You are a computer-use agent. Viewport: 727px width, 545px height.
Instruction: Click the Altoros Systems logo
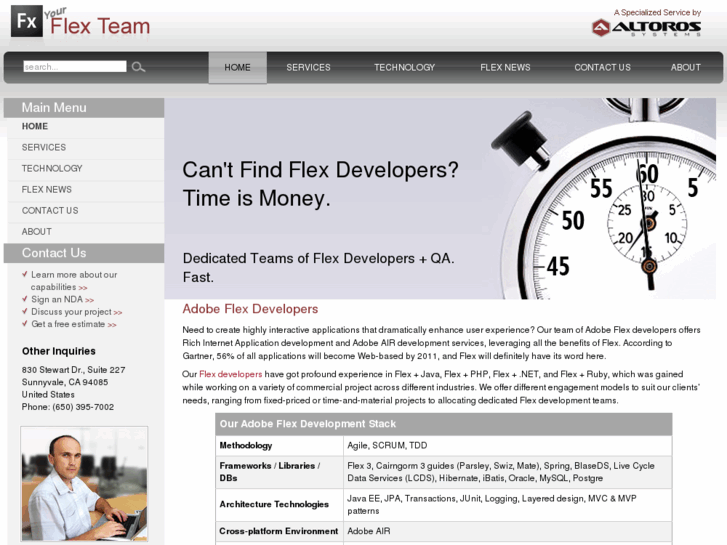(x=646, y=28)
